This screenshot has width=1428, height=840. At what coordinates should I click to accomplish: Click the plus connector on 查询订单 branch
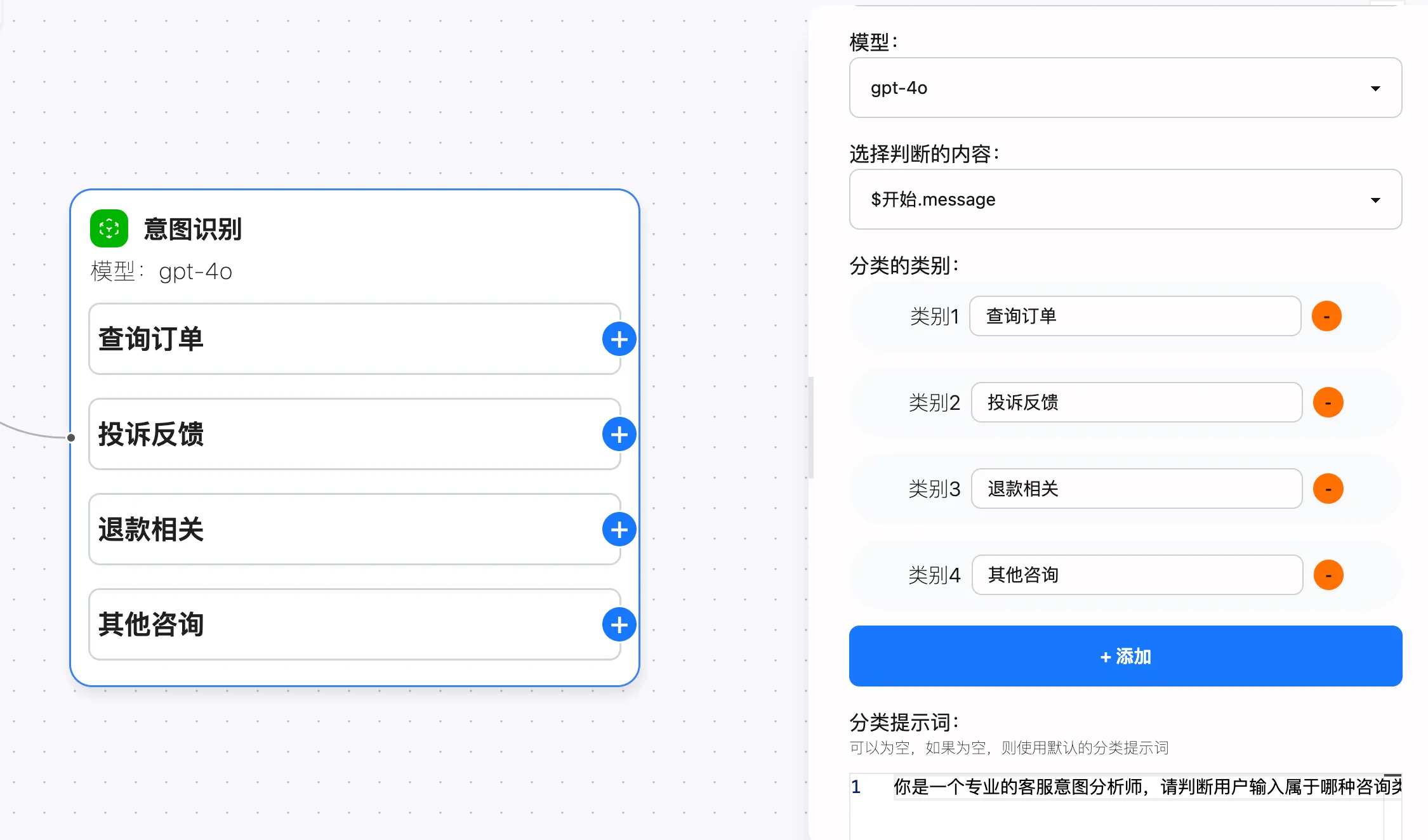point(619,339)
